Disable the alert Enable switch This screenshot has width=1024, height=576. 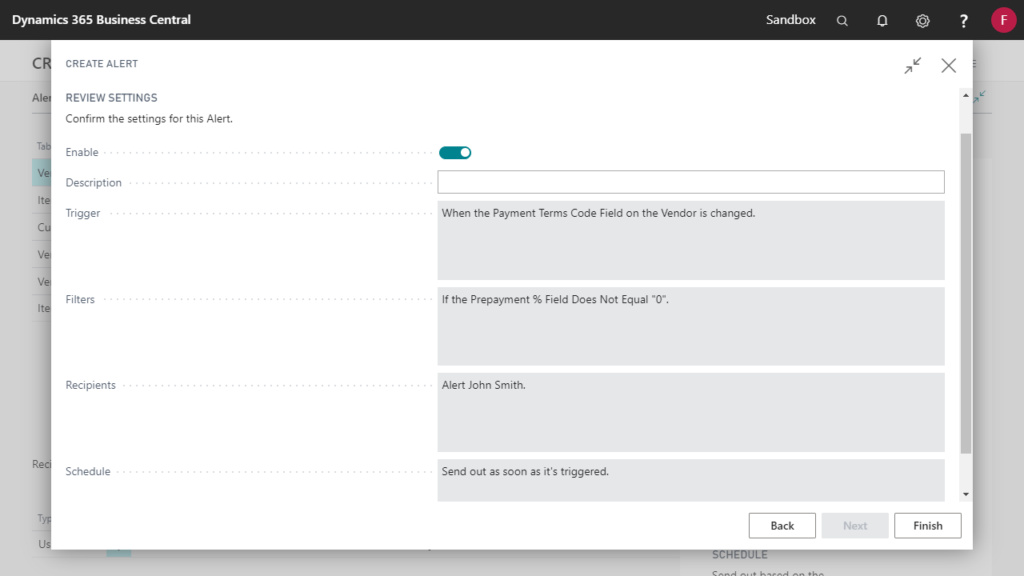(455, 152)
